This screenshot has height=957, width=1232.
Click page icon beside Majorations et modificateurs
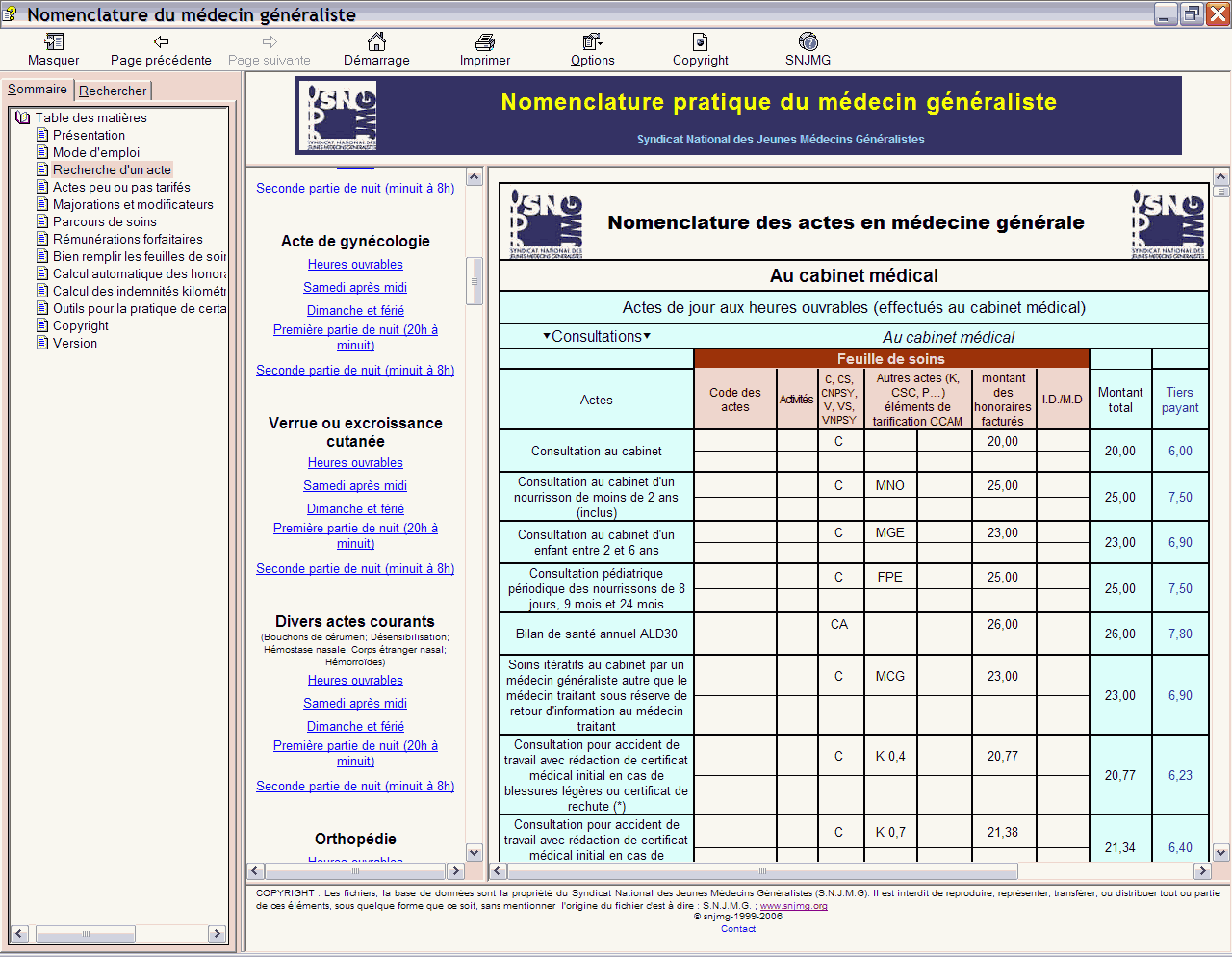coord(42,204)
